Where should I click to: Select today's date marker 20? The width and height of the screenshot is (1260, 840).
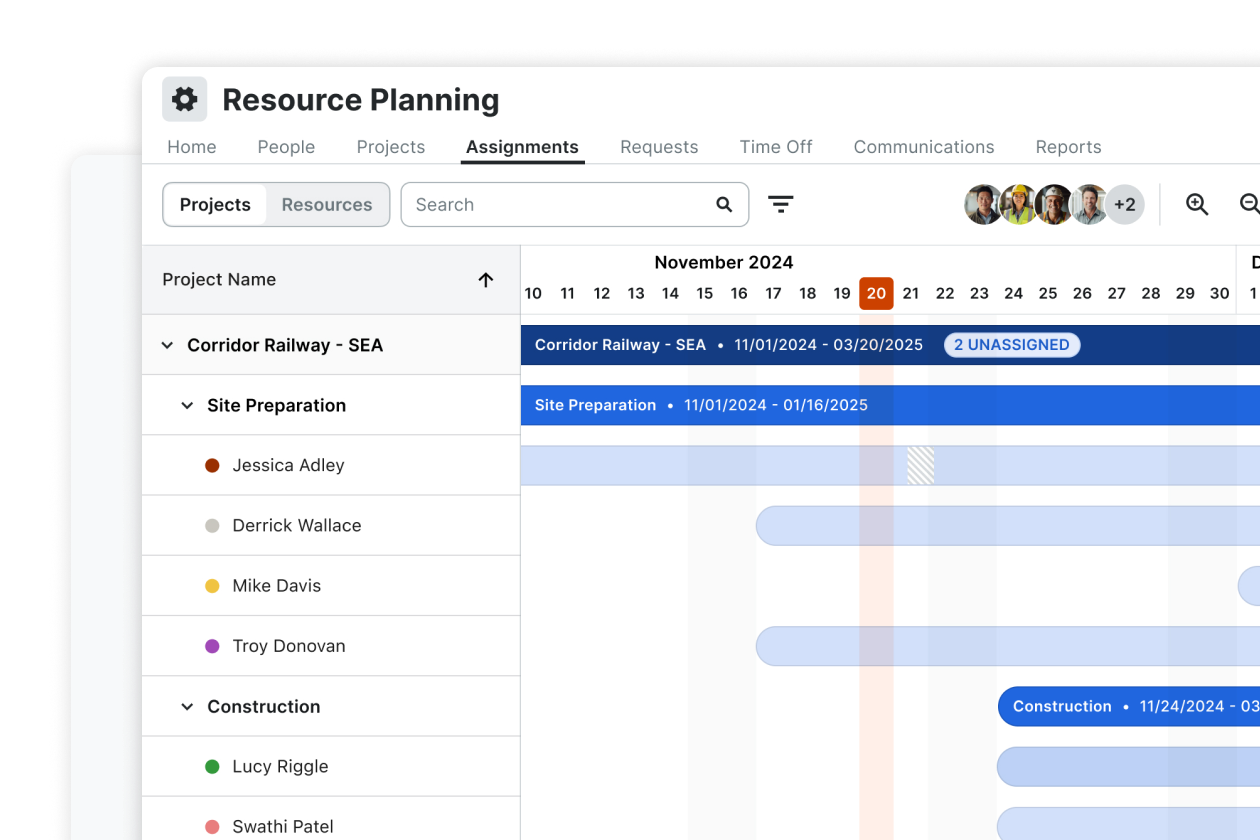coord(876,294)
